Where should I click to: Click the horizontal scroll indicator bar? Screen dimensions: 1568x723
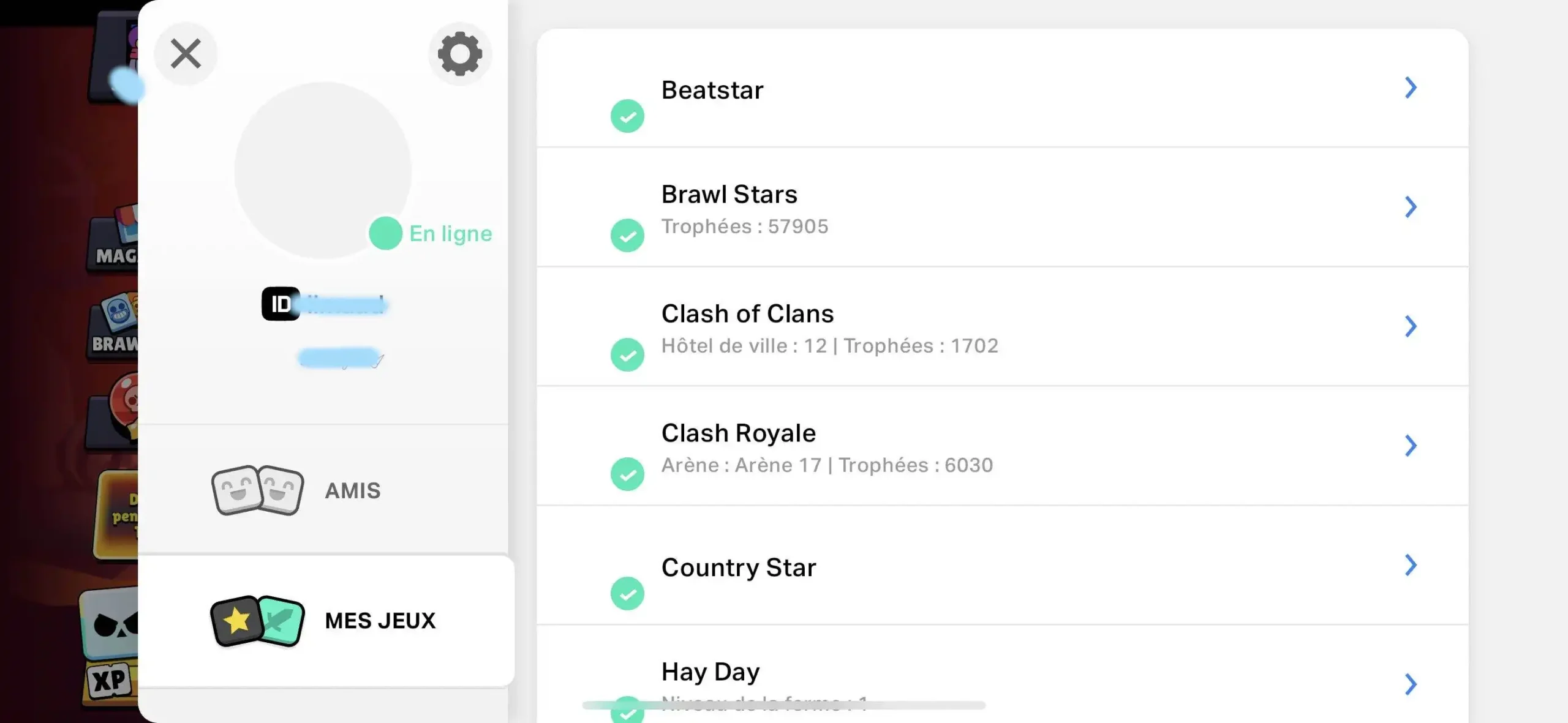[x=784, y=705]
